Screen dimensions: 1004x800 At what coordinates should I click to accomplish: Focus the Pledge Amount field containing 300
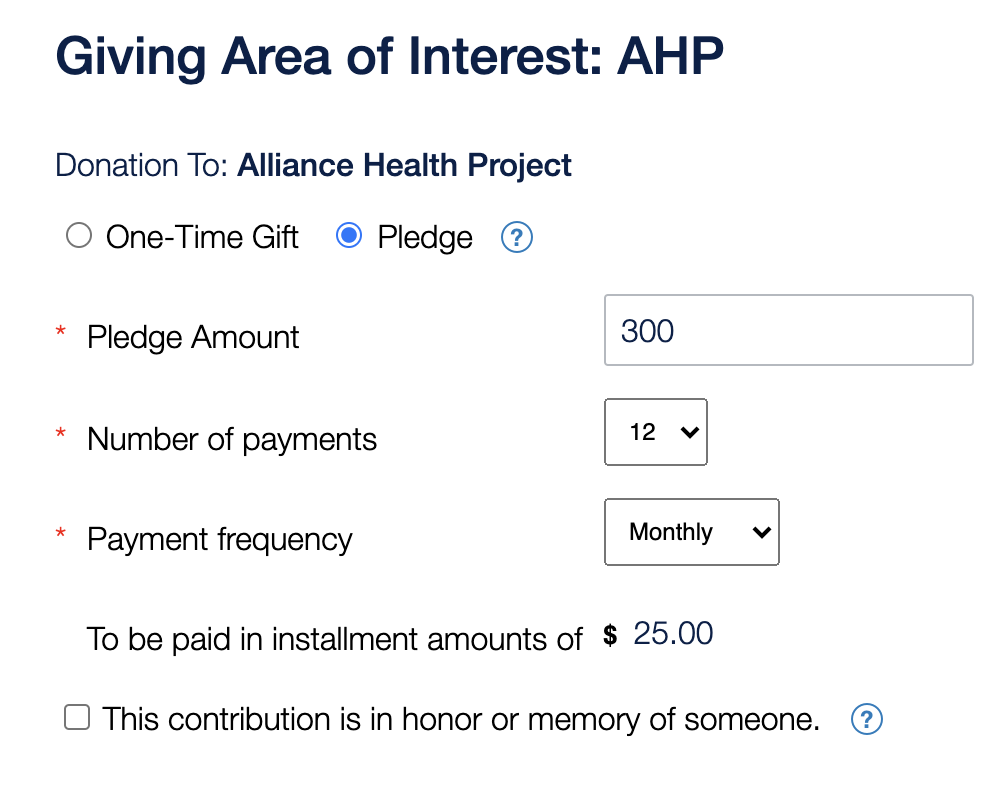[789, 331]
